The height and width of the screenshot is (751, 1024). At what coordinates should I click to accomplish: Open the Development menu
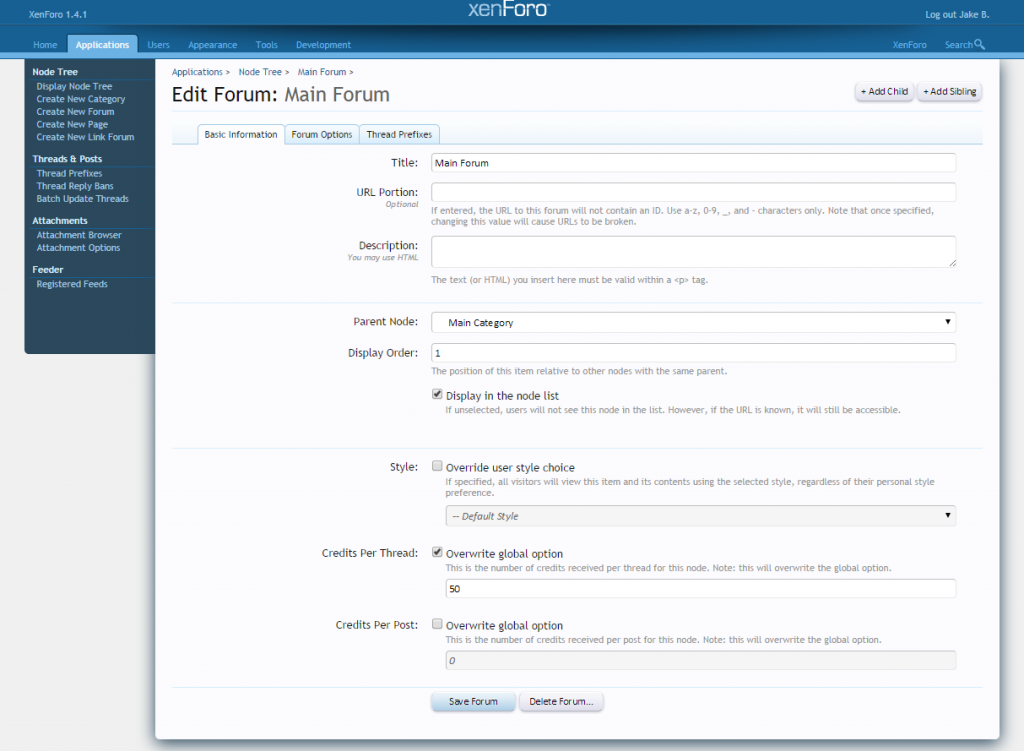pyautogui.click(x=323, y=44)
